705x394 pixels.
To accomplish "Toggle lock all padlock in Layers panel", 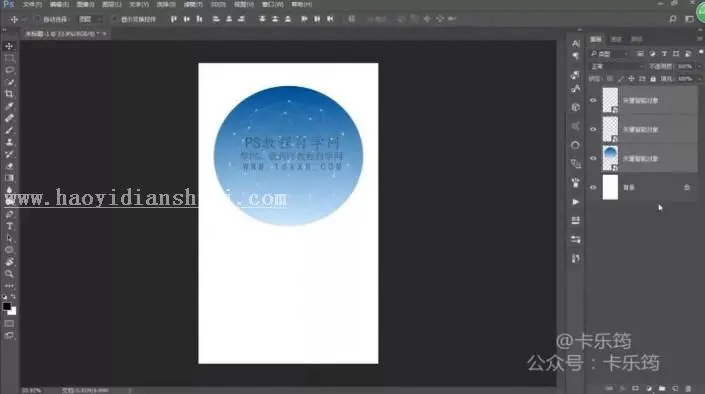I will (653, 79).
